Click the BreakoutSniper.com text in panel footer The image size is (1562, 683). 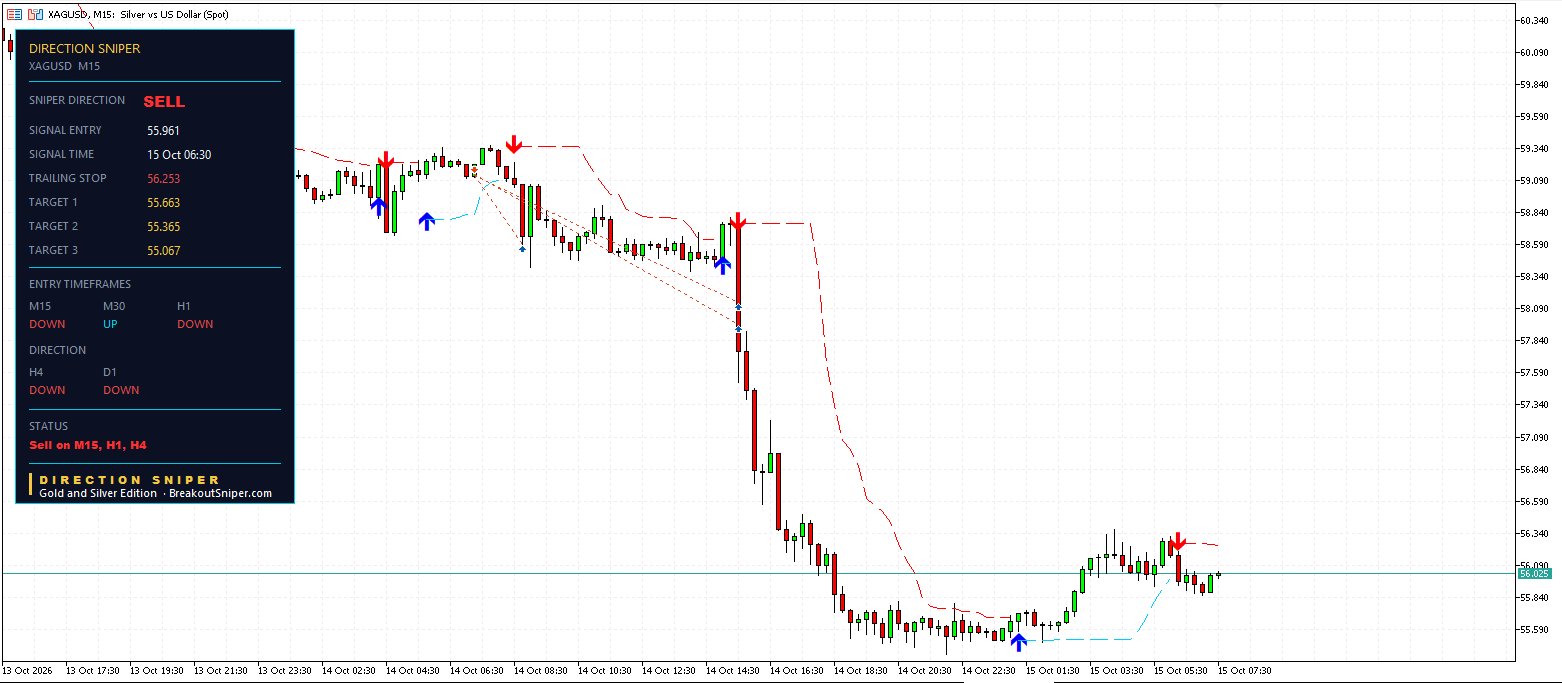tap(220, 493)
